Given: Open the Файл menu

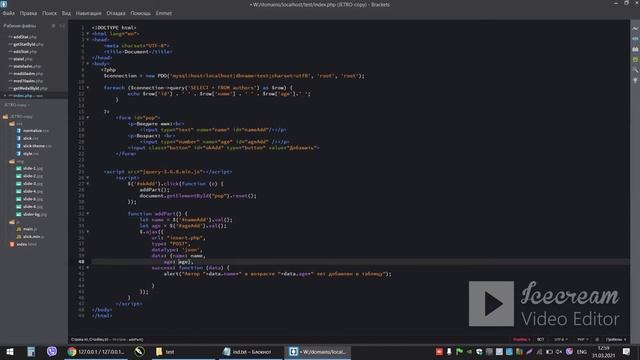Looking at the screenshot, I should [9, 13].
